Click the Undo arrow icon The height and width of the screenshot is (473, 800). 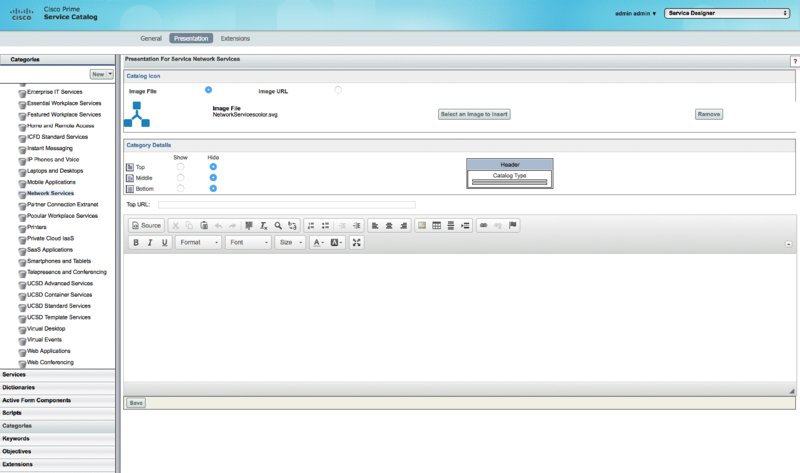[x=218, y=226]
